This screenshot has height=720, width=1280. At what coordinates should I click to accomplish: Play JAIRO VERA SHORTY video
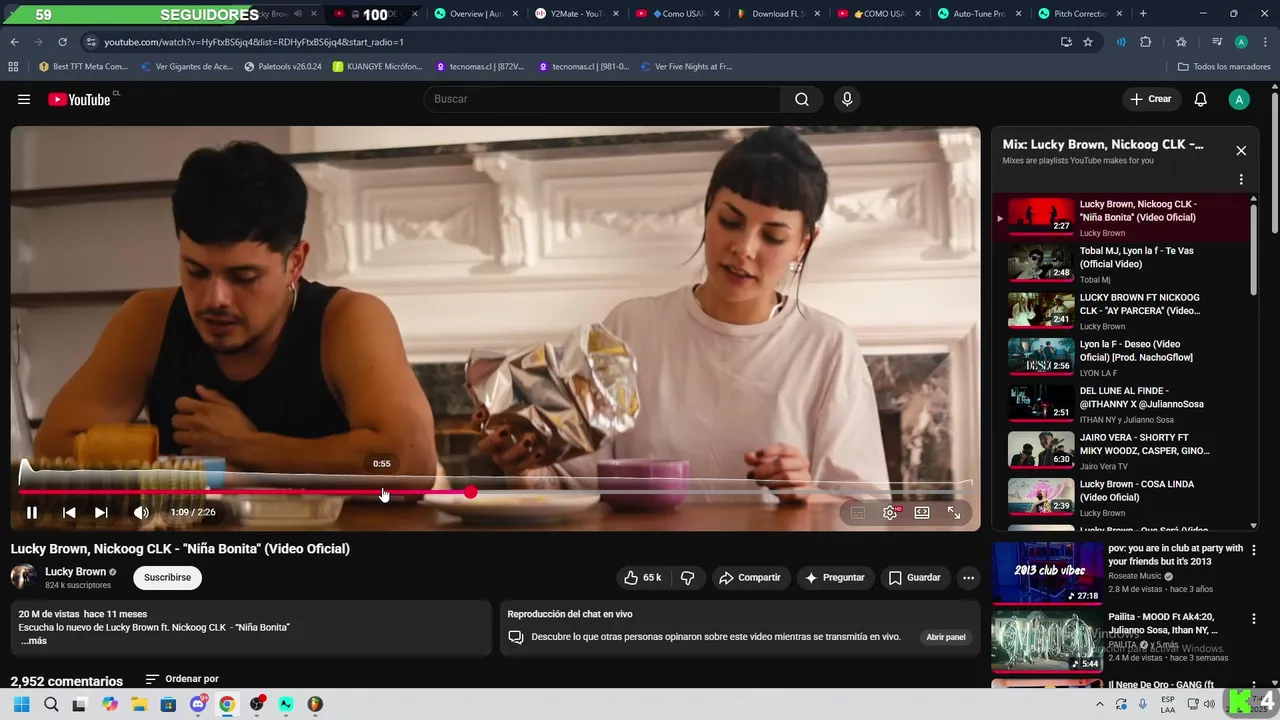1120,451
